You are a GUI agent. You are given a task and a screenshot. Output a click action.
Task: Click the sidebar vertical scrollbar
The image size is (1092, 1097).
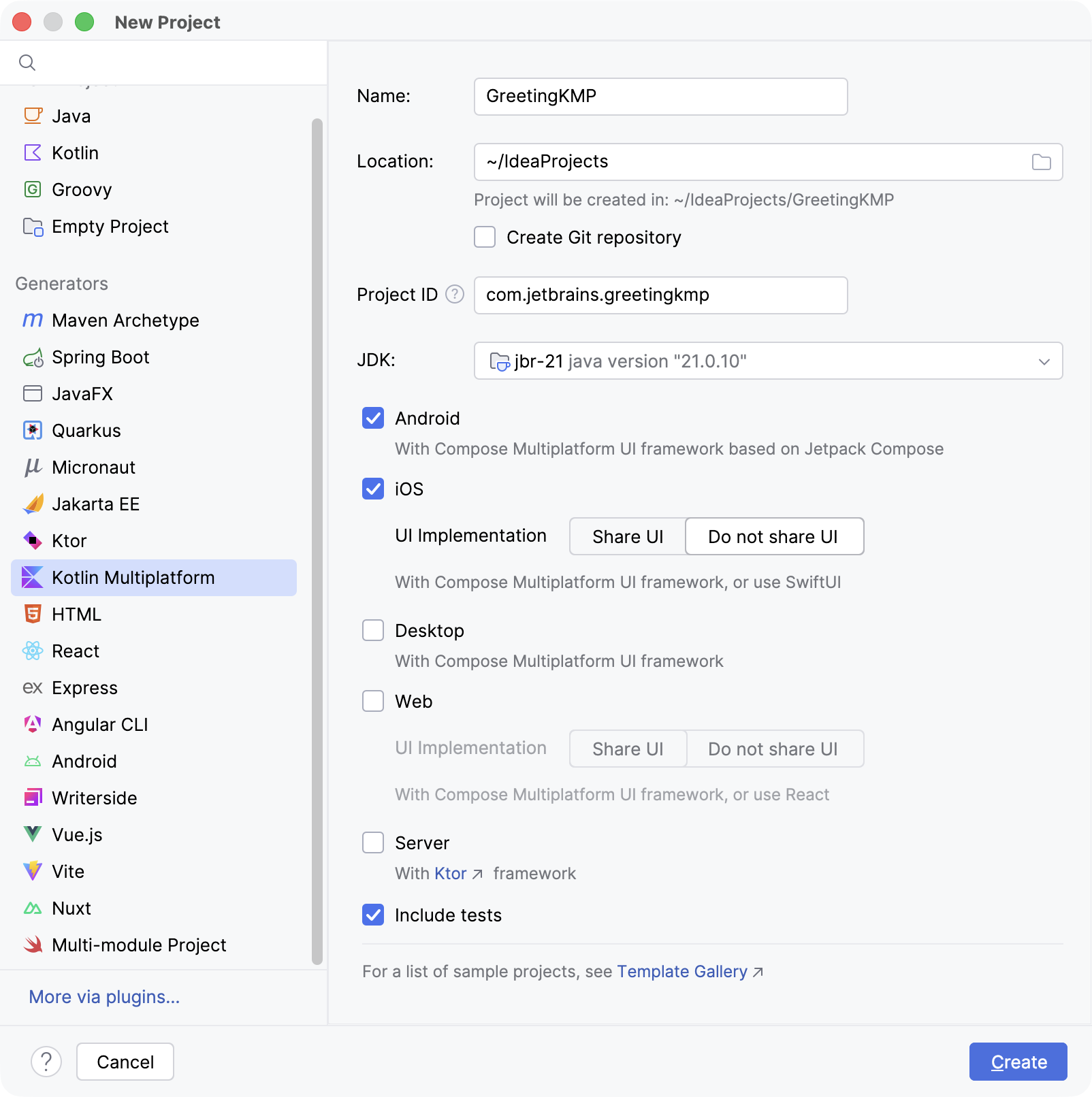tap(317, 541)
